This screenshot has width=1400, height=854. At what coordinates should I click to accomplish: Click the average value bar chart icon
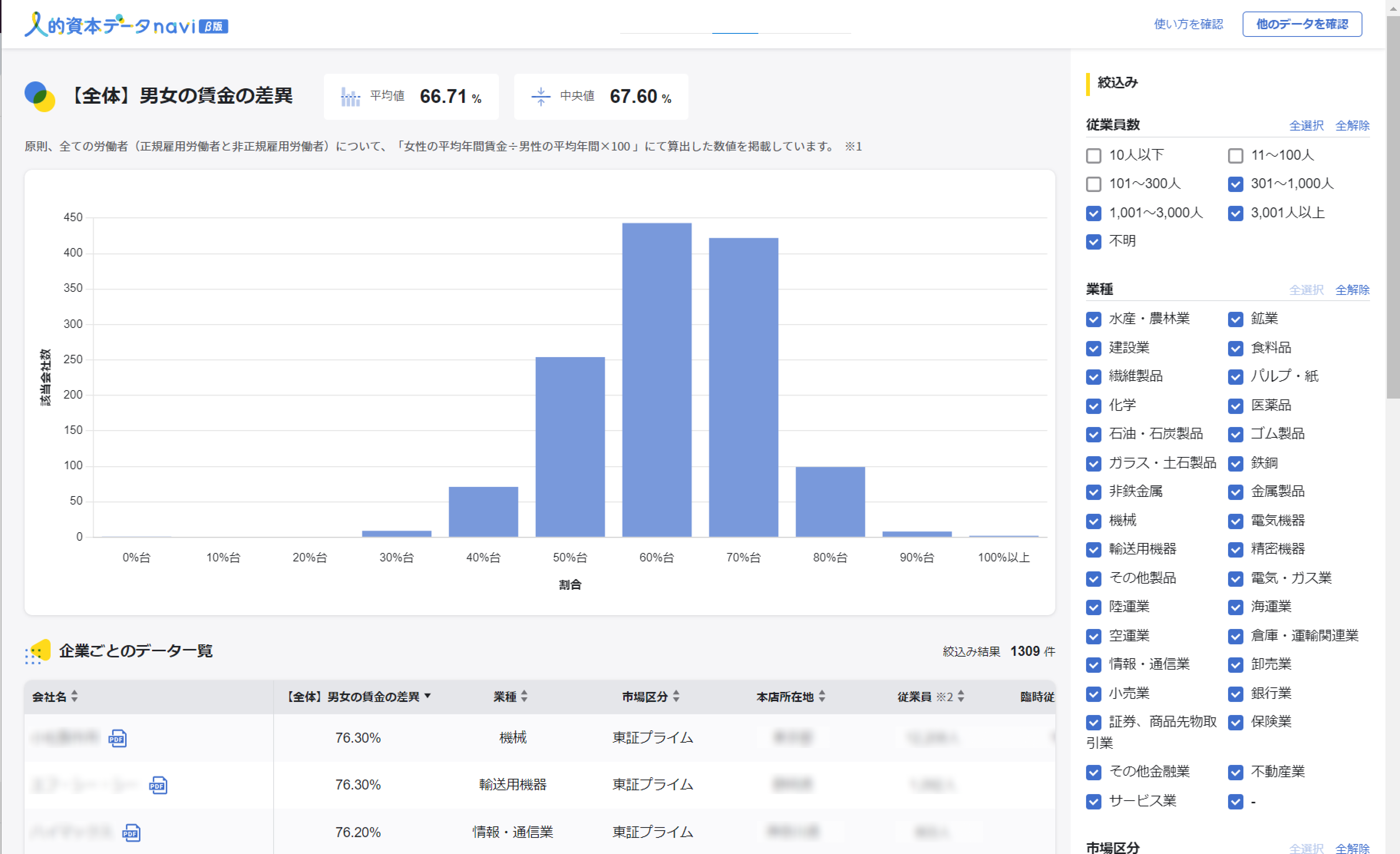click(x=350, y=97)
